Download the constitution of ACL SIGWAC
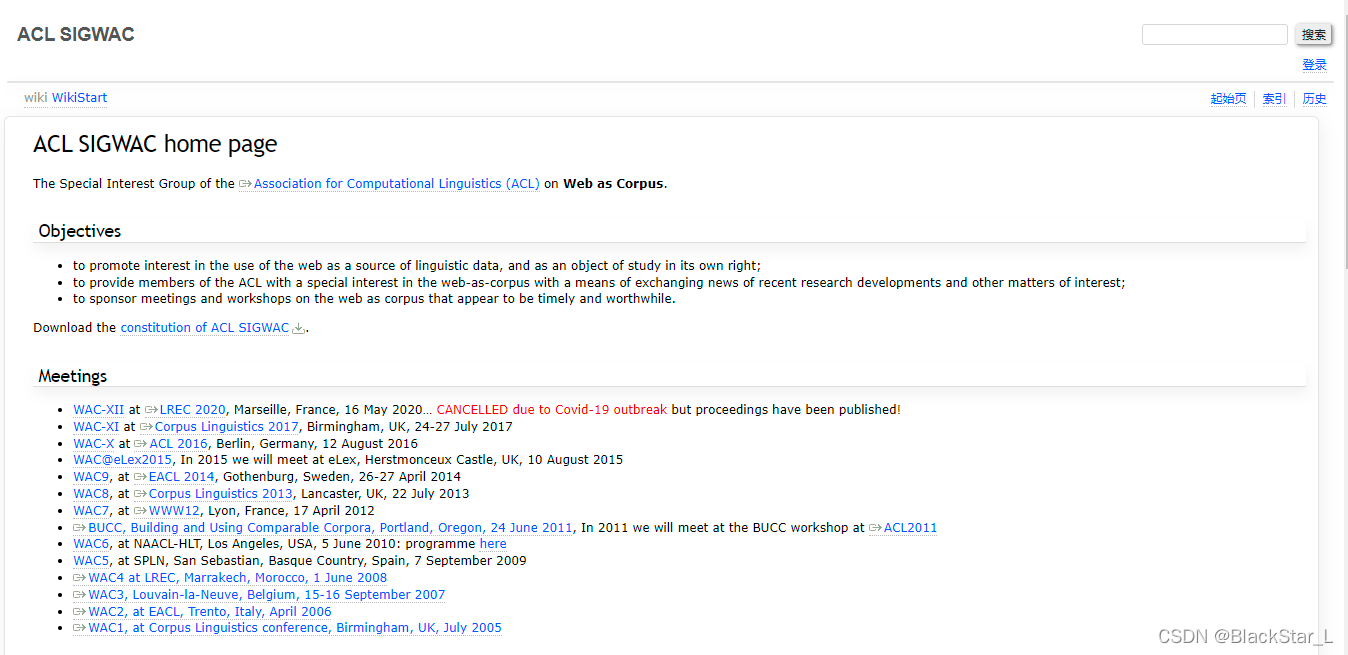 (204, 328)
